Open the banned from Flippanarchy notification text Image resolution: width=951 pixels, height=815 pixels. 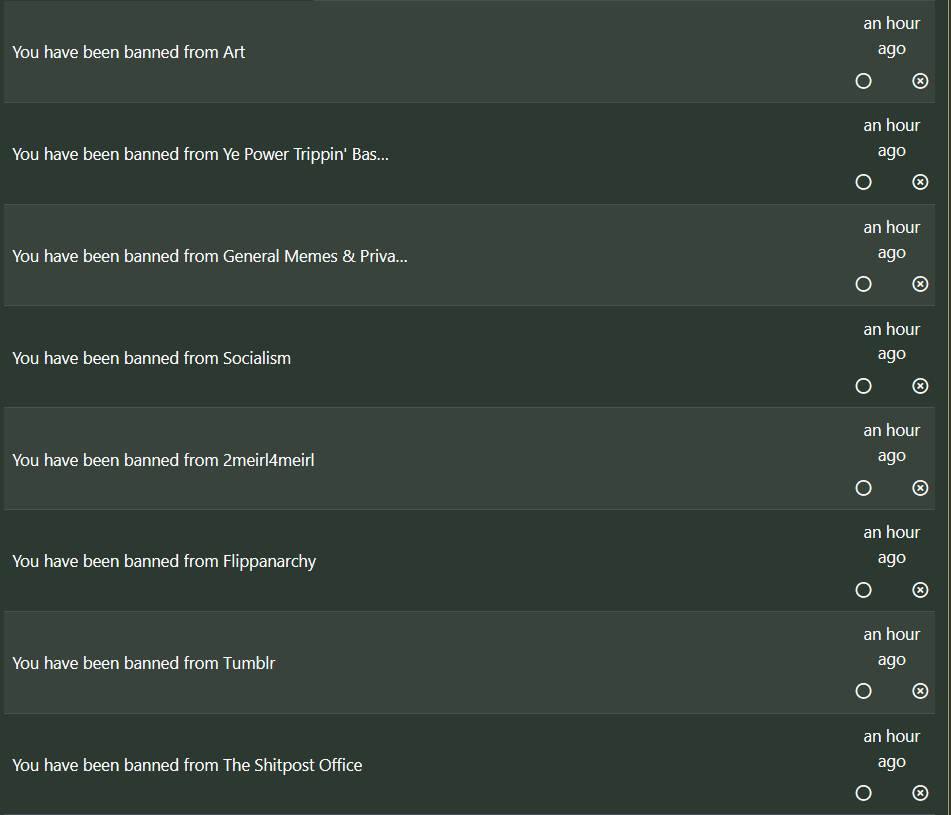coord(164,561)
